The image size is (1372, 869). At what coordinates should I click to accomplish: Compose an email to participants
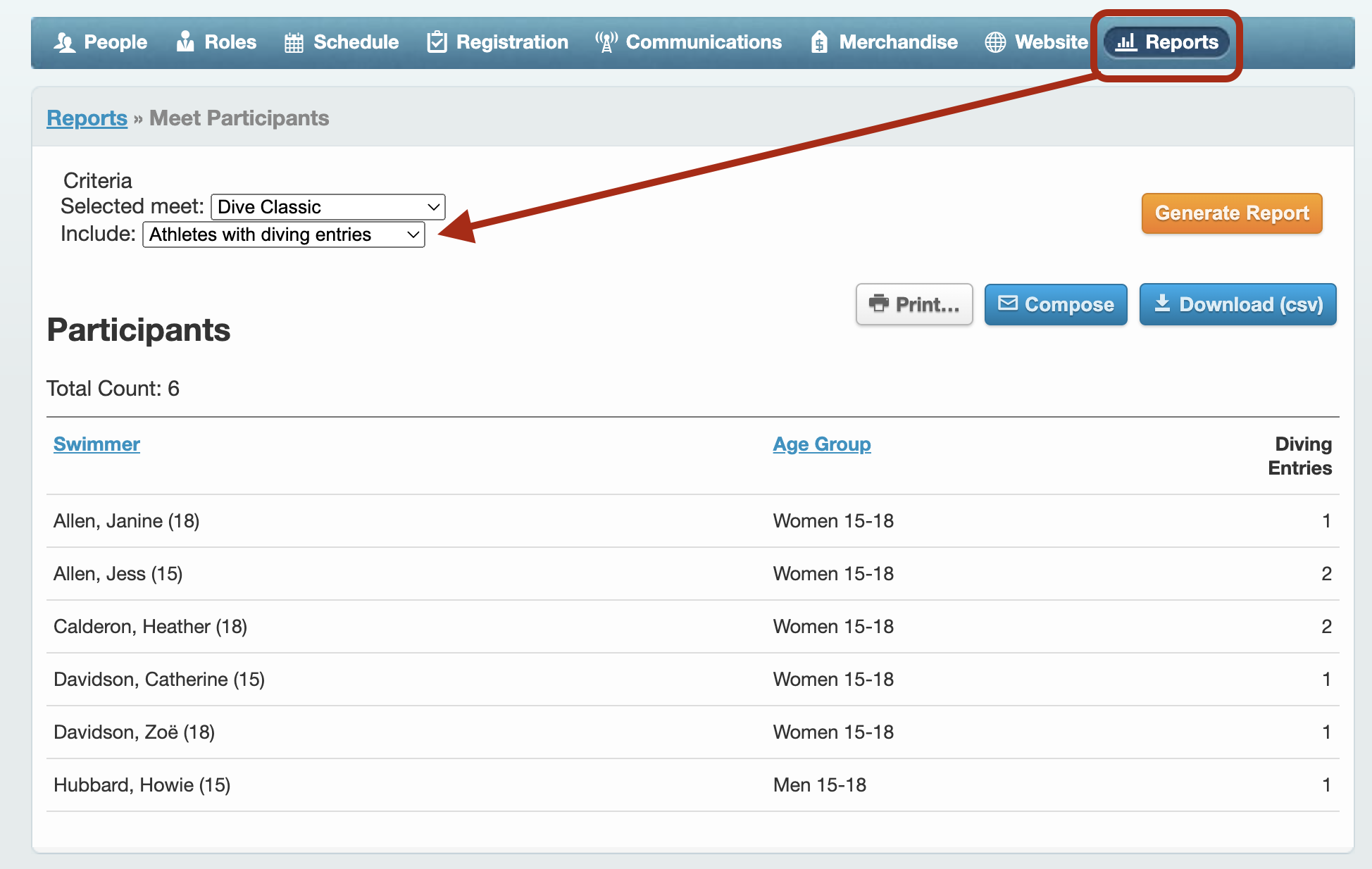pyautogui.click(x=1056, y=304)
